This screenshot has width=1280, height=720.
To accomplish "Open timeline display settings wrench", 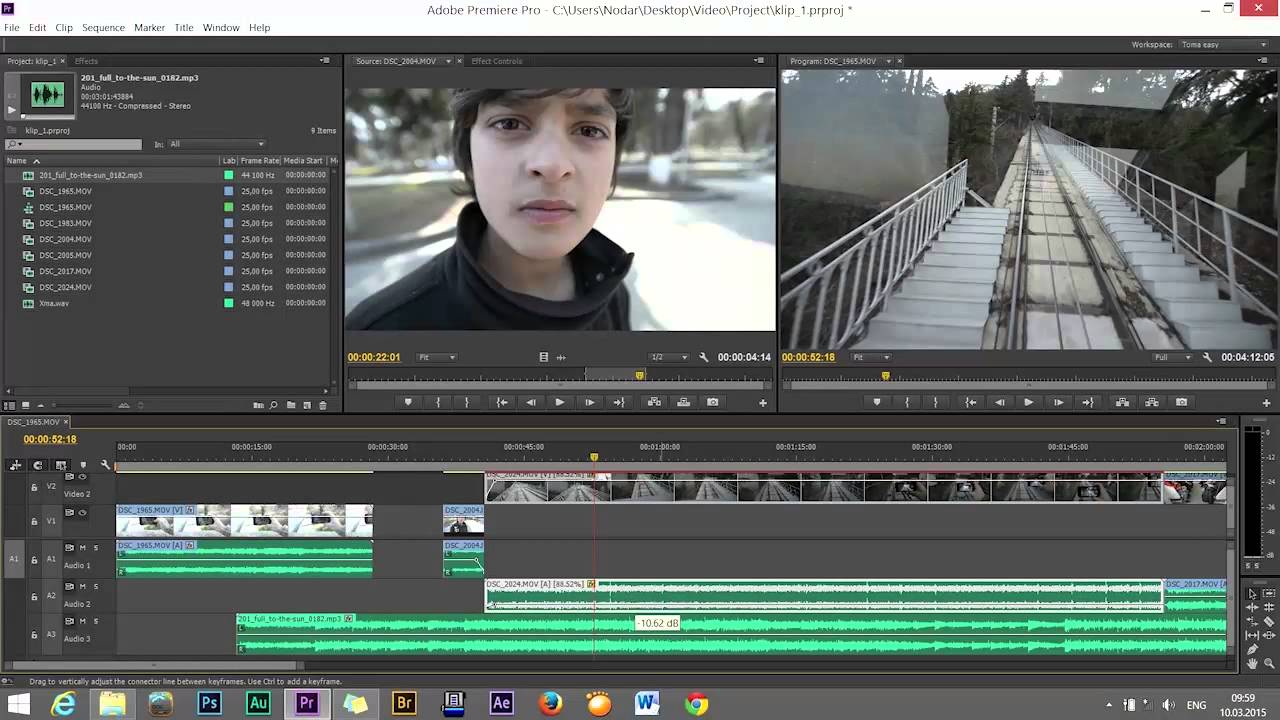I will [105, 465].
